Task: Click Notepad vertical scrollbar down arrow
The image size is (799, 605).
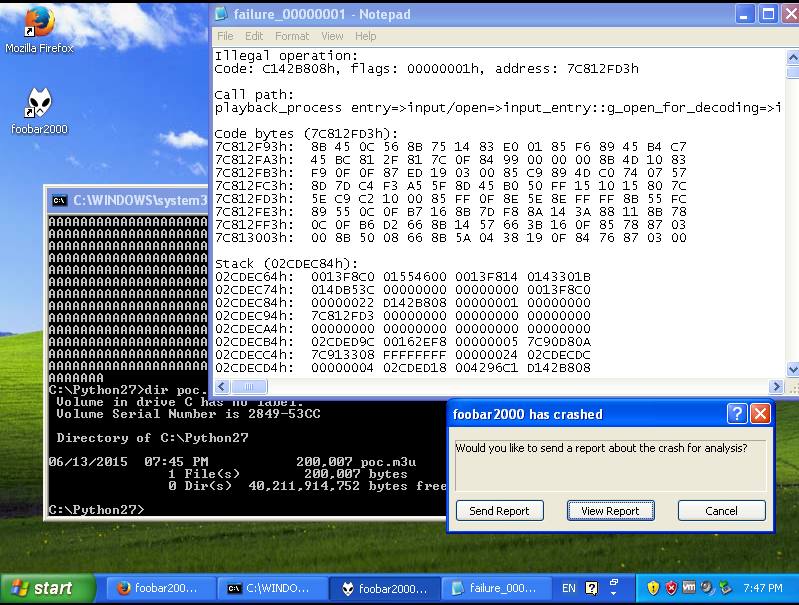Action: [792, 369]
